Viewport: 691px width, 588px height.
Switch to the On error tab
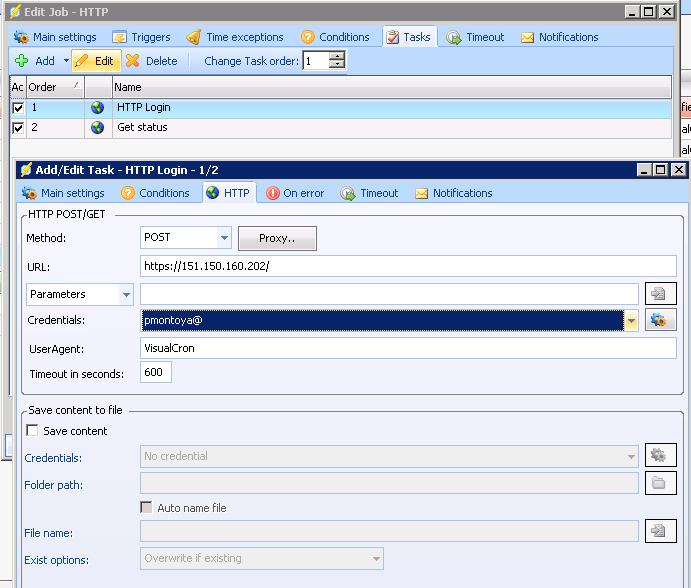[x=295, y=193]
